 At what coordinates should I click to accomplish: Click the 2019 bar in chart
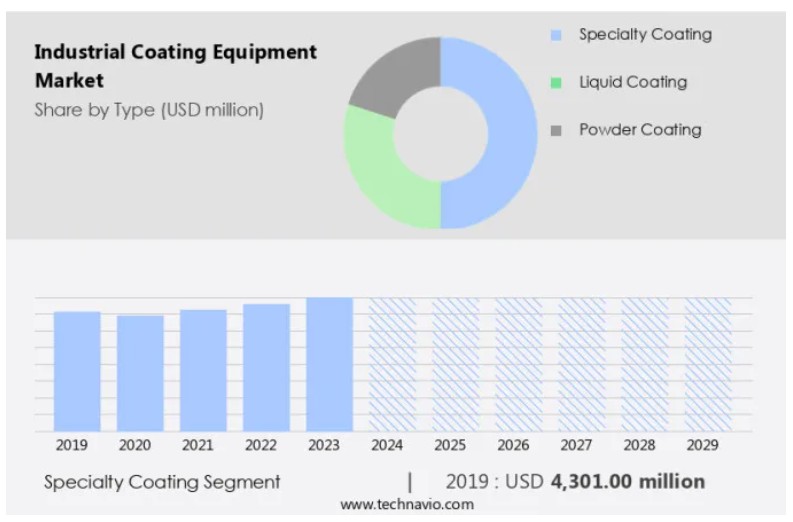coord(77,370)
